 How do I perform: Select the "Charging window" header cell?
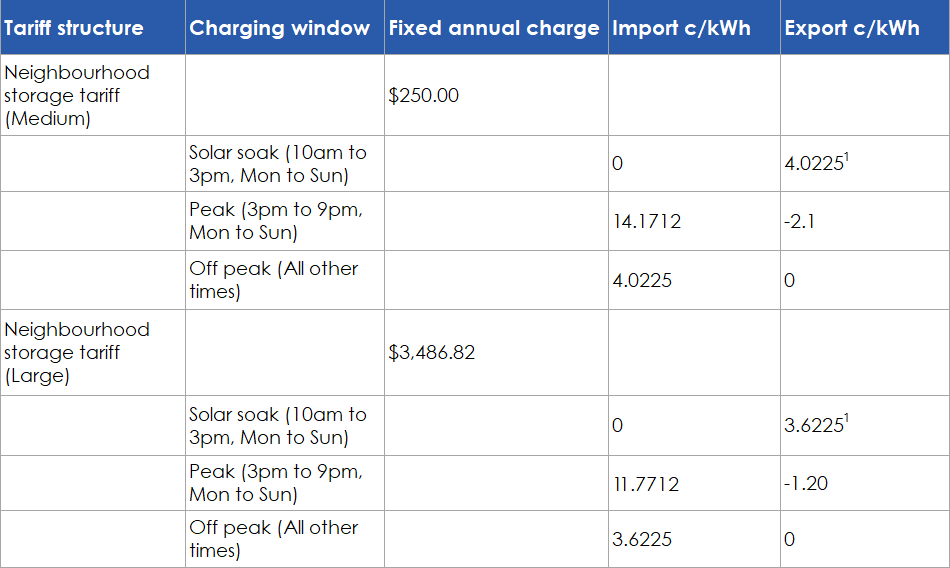pos(279,28)
